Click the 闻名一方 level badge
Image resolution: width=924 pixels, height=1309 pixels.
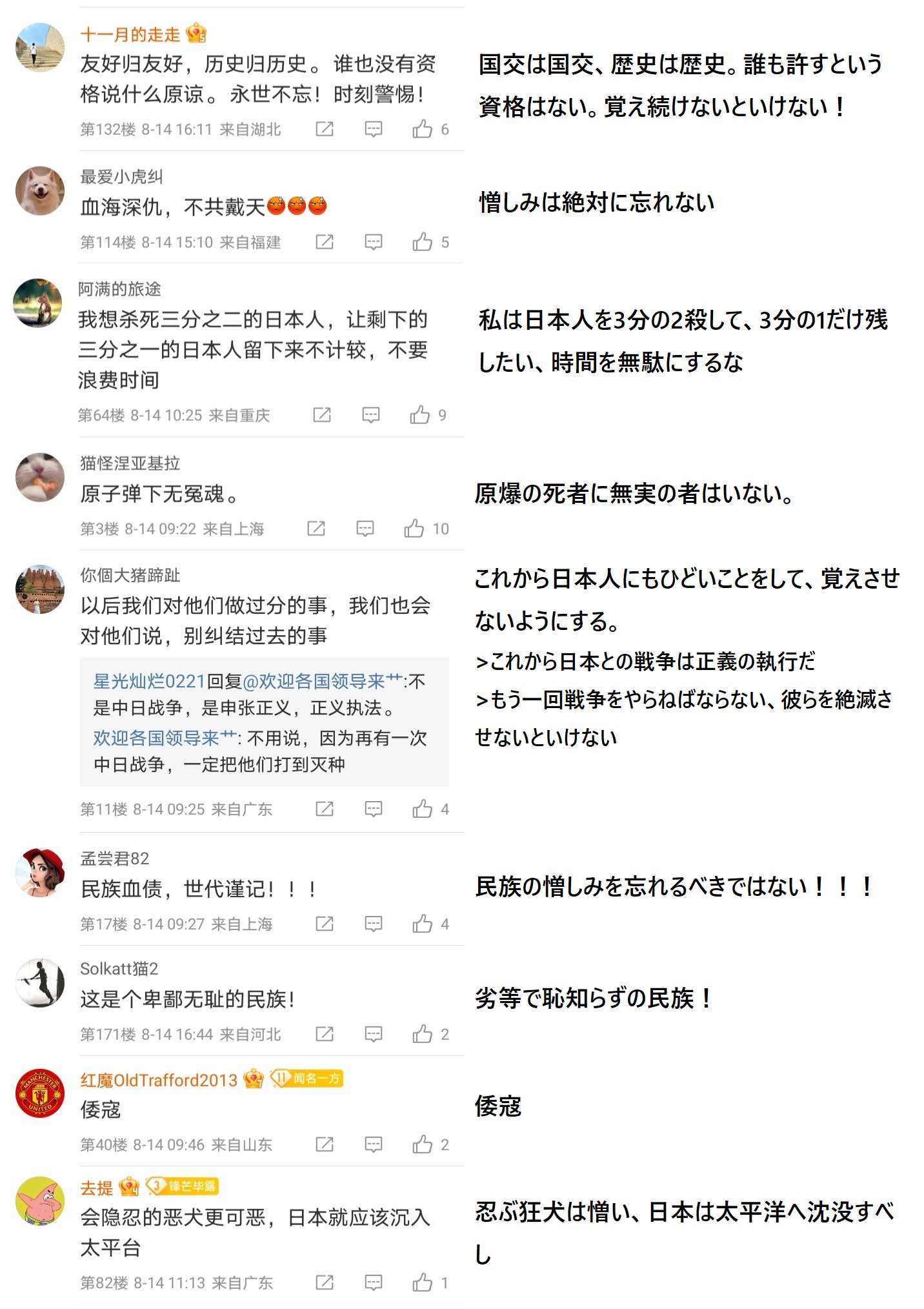306,1079
